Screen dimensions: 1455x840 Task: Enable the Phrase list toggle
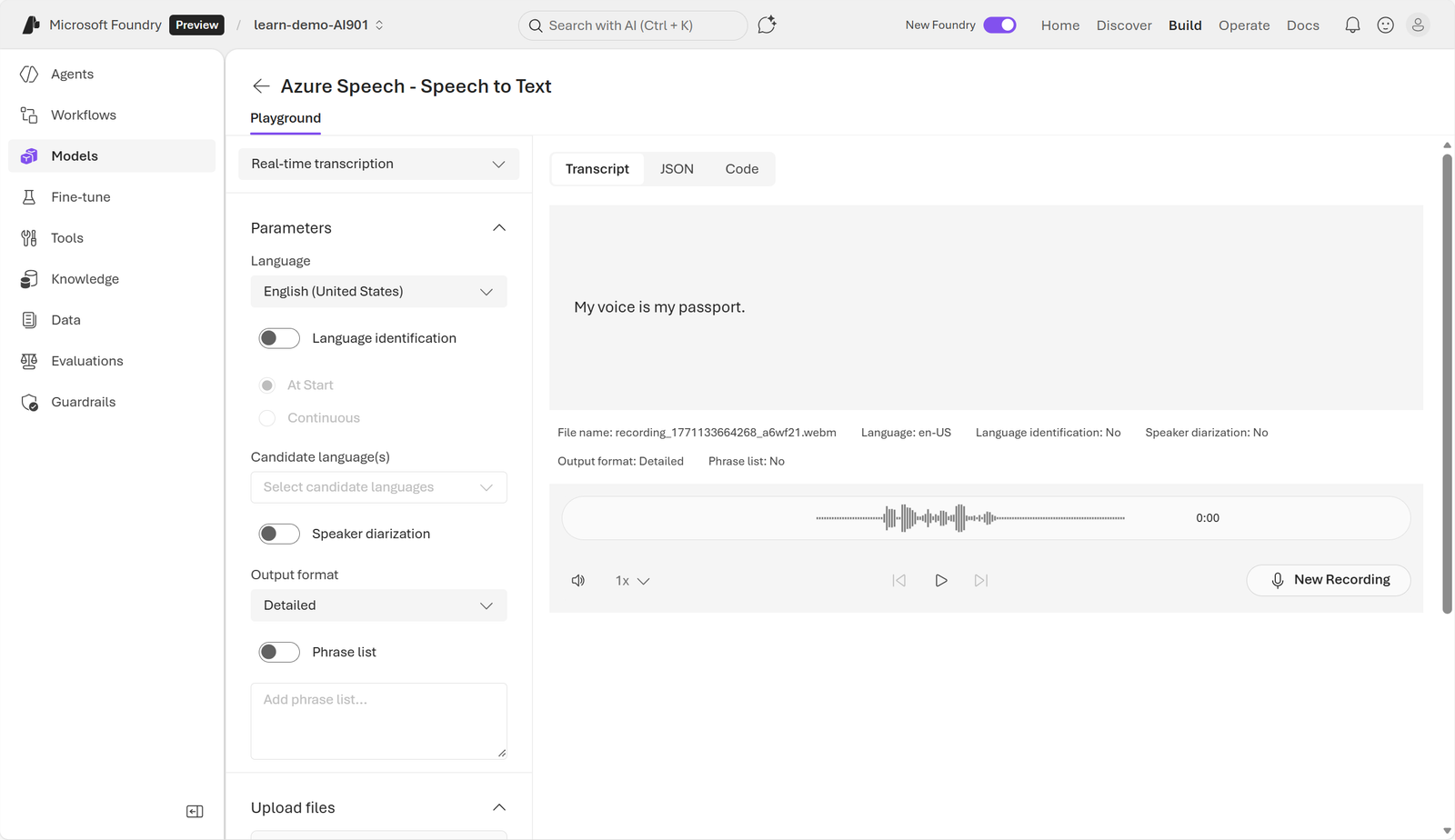coord(279,652)
